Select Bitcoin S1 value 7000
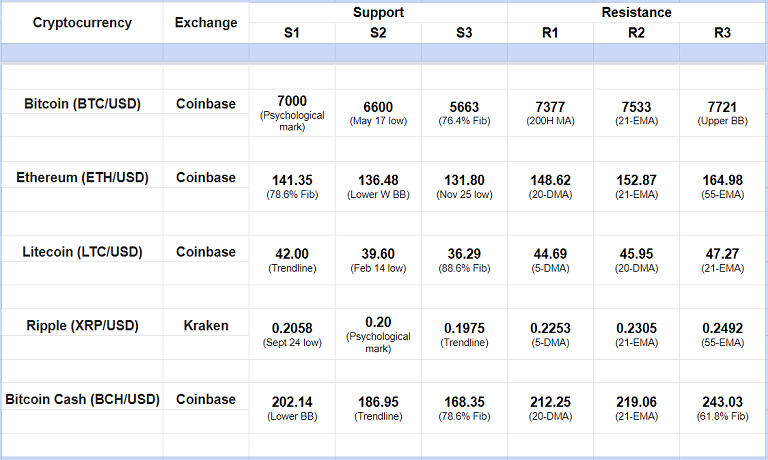The image size is (768, 460). coord(291,101)
